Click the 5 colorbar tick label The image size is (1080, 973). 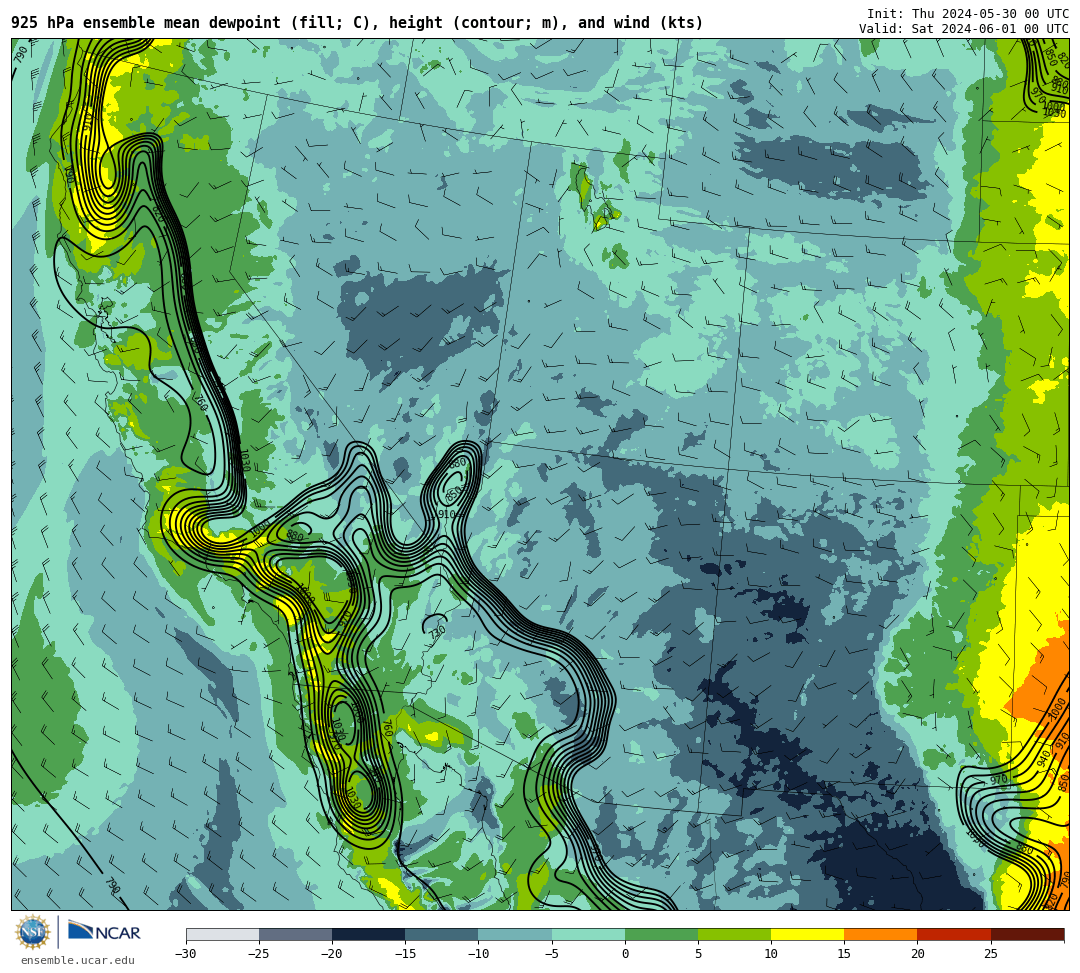tap(698, 954)
